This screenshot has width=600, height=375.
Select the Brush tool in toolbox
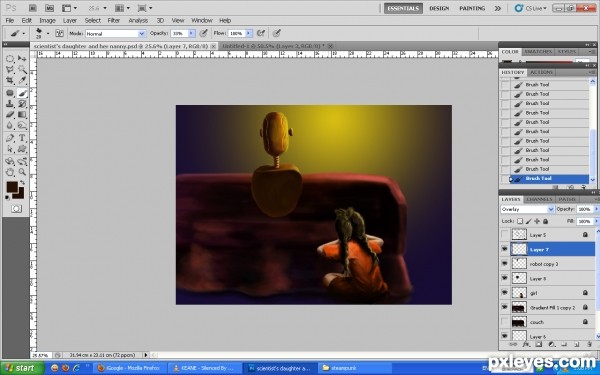point(22,93)
